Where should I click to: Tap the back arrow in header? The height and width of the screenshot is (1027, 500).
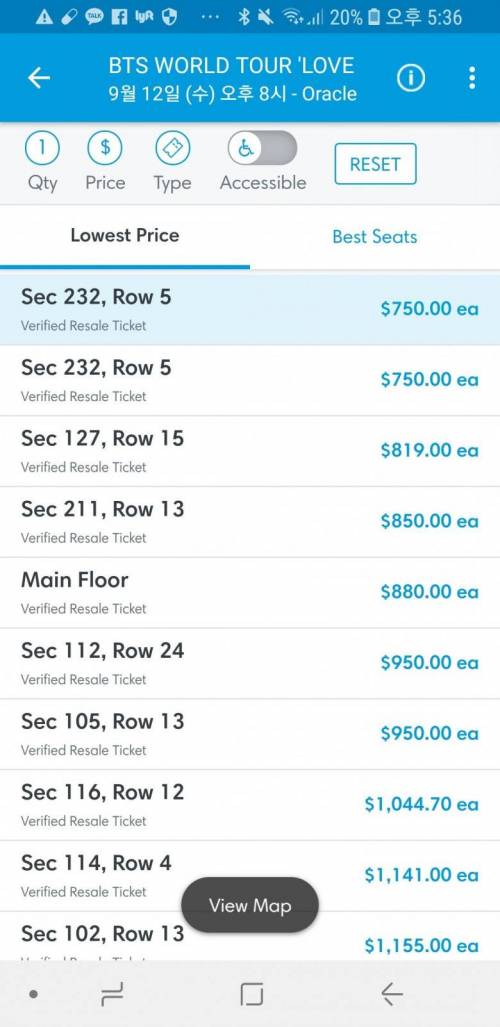39,78
